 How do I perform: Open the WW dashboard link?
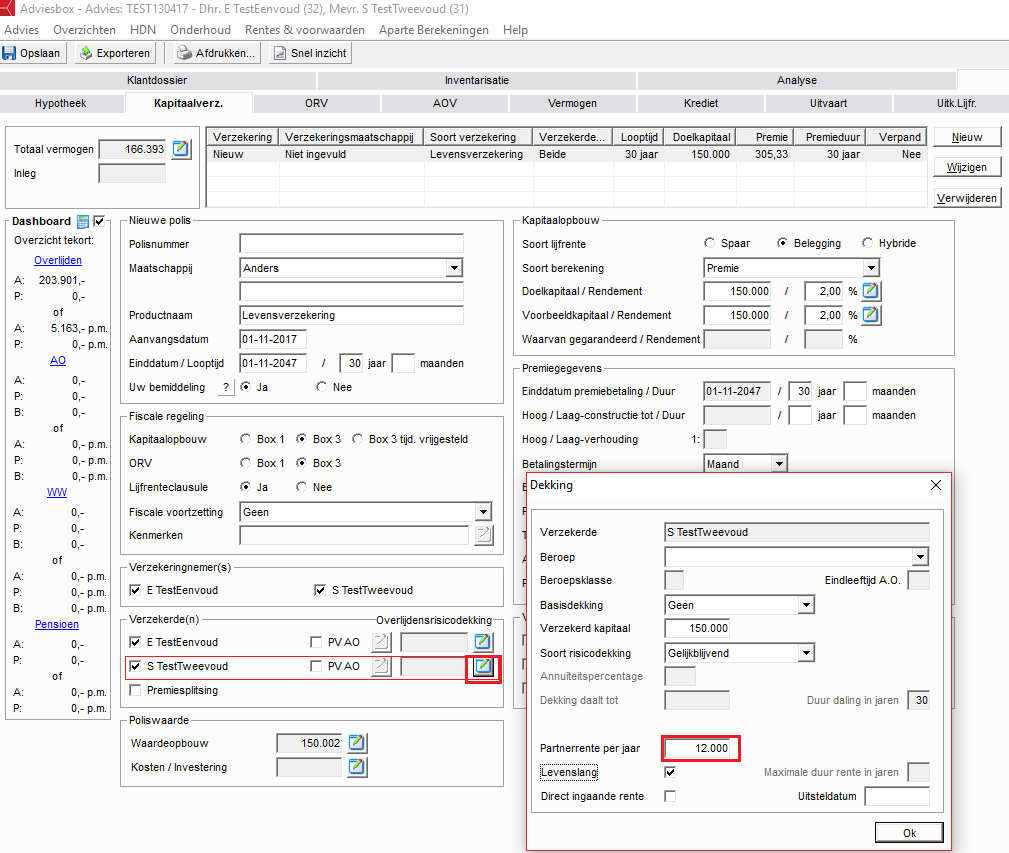pos(57,492)
